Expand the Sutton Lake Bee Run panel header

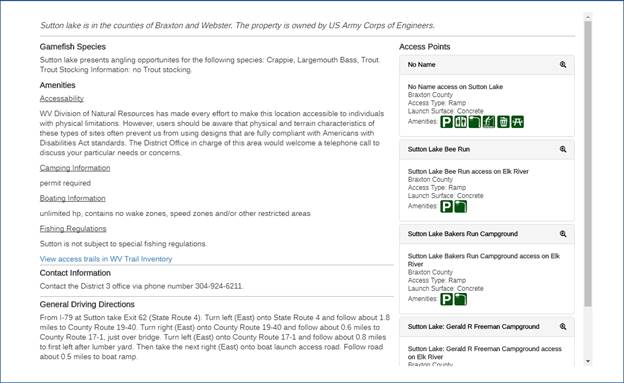pos(487,149)
